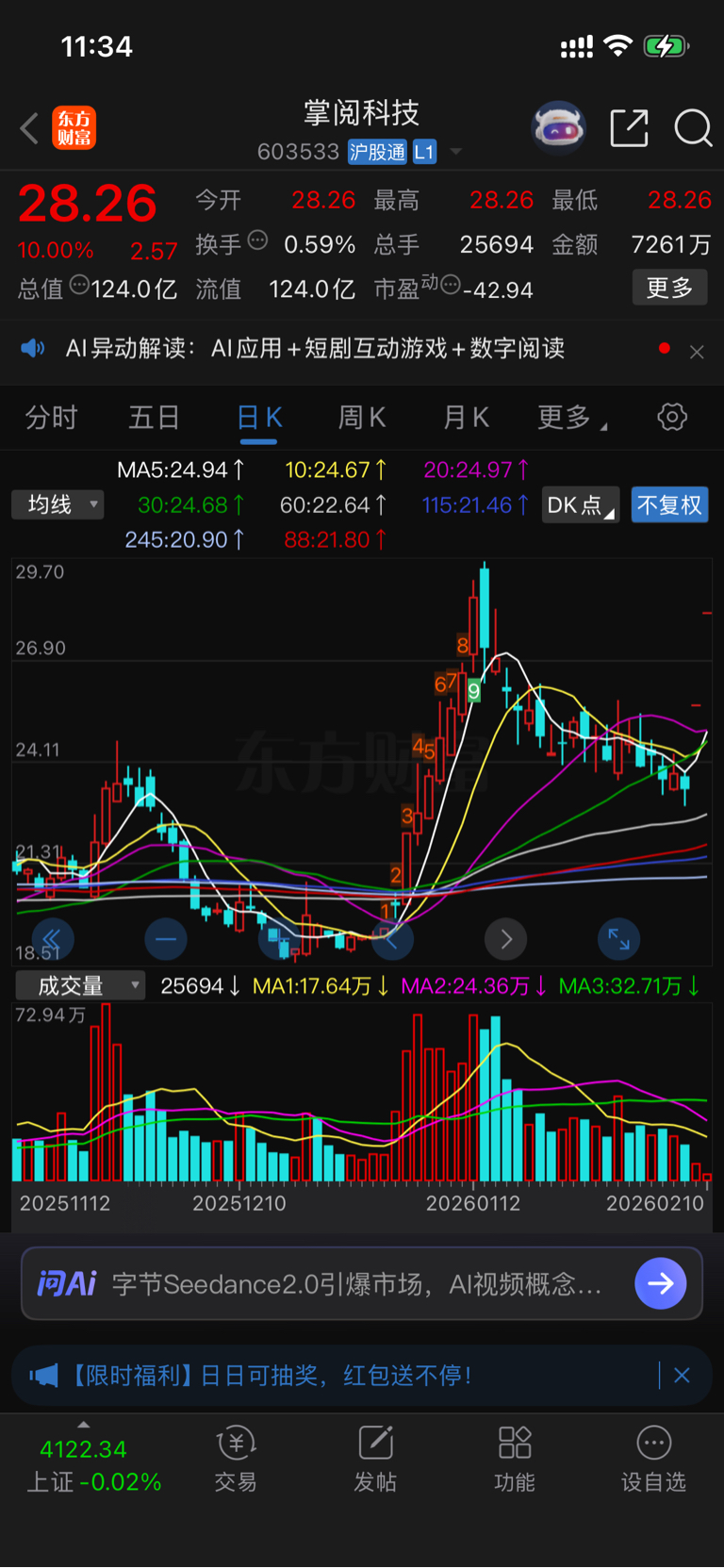
Task: Tap the back arrow at top left
Action: pos(29,128)
